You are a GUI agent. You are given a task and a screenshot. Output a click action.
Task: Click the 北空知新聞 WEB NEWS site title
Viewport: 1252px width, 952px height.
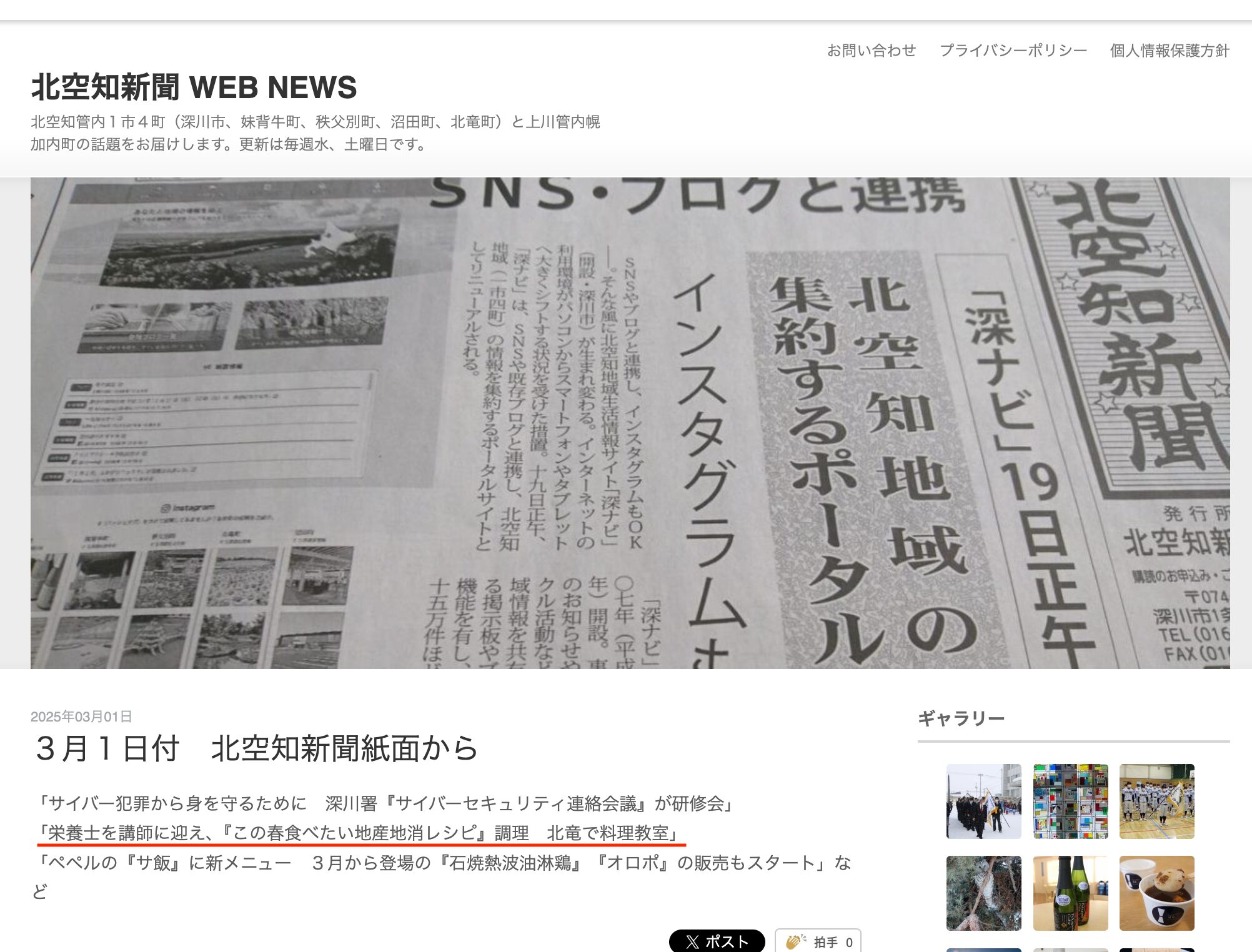pyautogui.click(x=194, y=87)
